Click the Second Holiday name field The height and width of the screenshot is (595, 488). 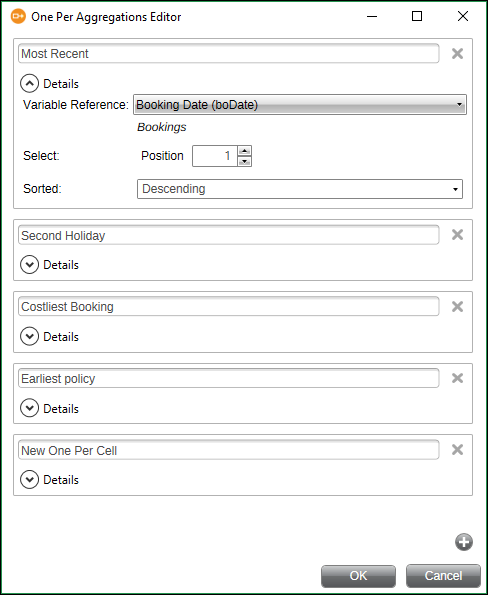[229, 235]
